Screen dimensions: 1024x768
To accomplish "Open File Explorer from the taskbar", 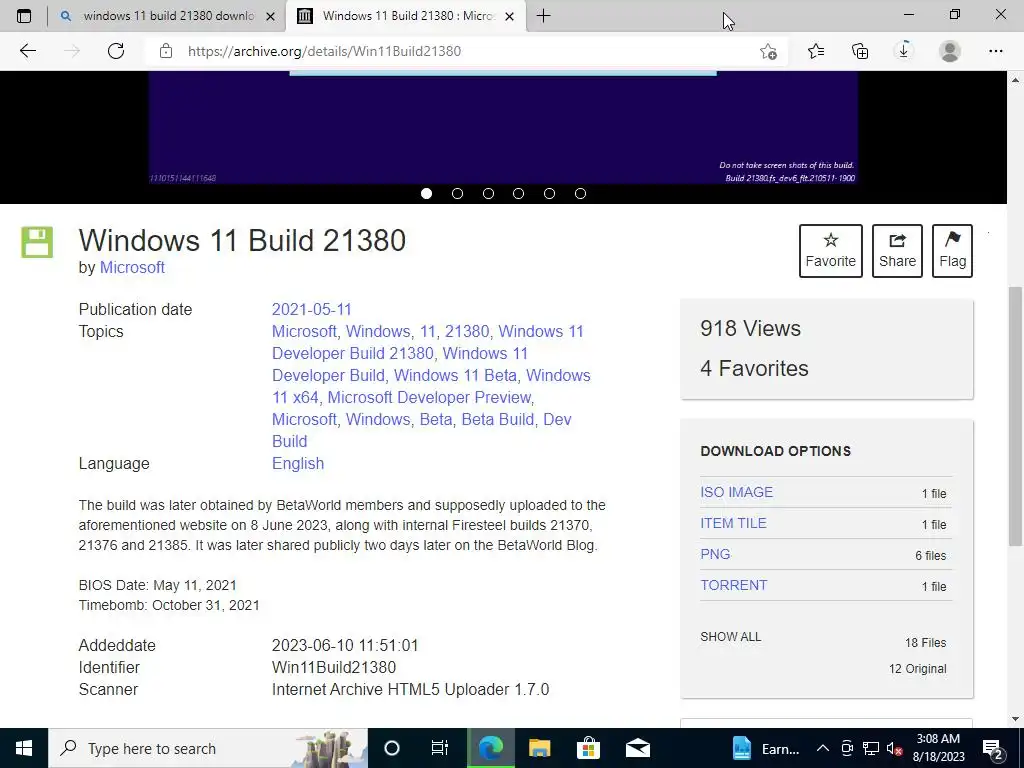I will (539, 748).
